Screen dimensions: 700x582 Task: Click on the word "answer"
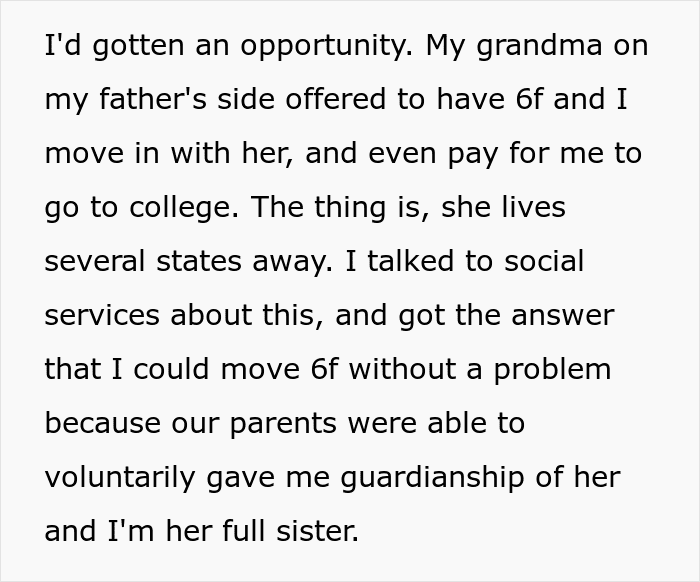coord(560,315)
